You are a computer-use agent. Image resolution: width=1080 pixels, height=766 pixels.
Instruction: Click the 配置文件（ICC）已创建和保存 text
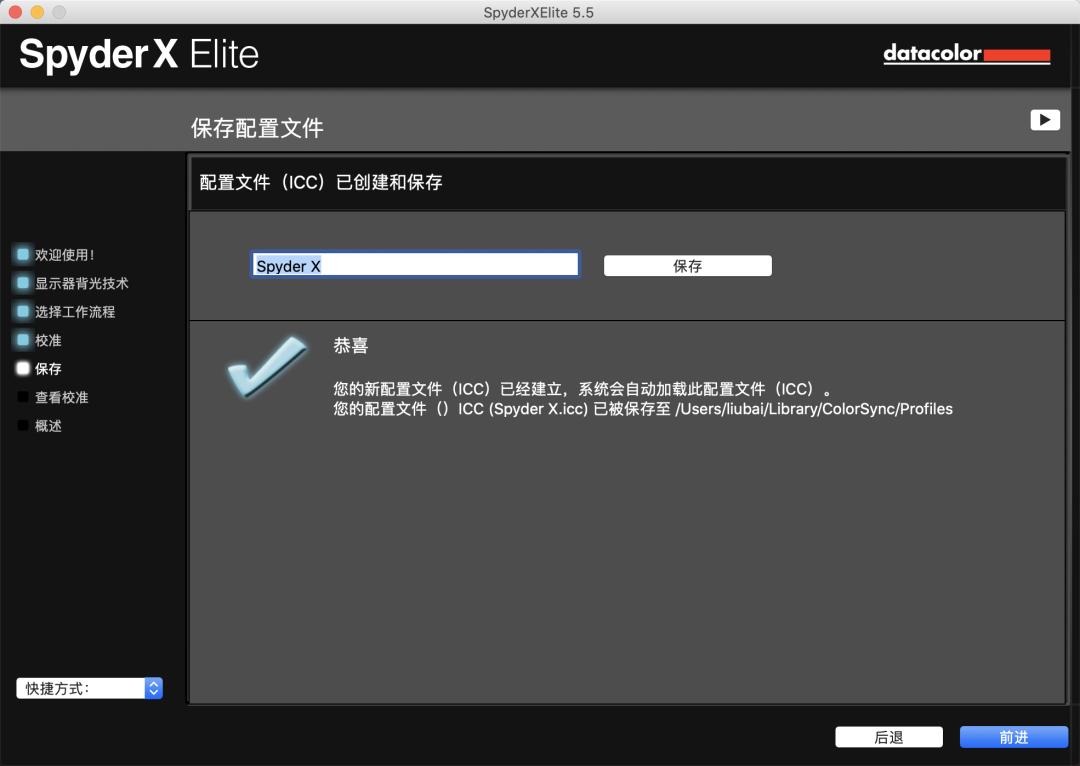[x=321, y=183]
